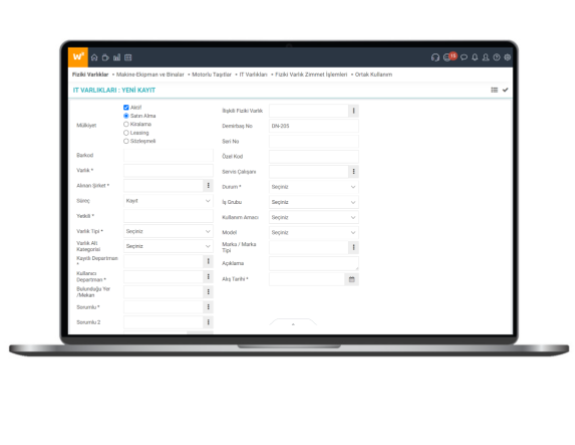Select the Leasing radio option
This screenshot has width=575, height=445.
[126, 133]
